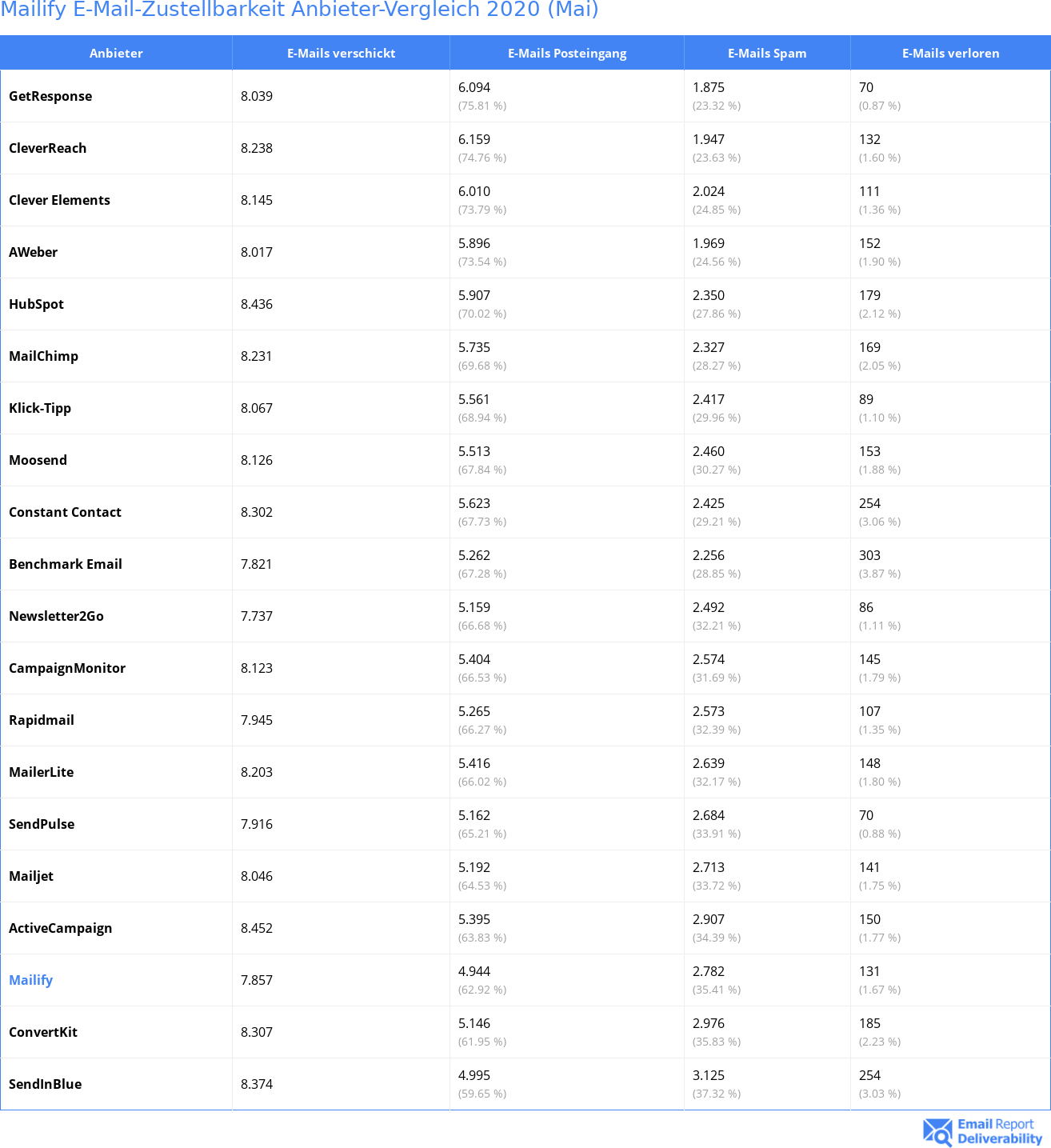The image size is (1051, 1148).
Task: Sort by E-Mails verschickt header
Action: (x=341, y=53)
